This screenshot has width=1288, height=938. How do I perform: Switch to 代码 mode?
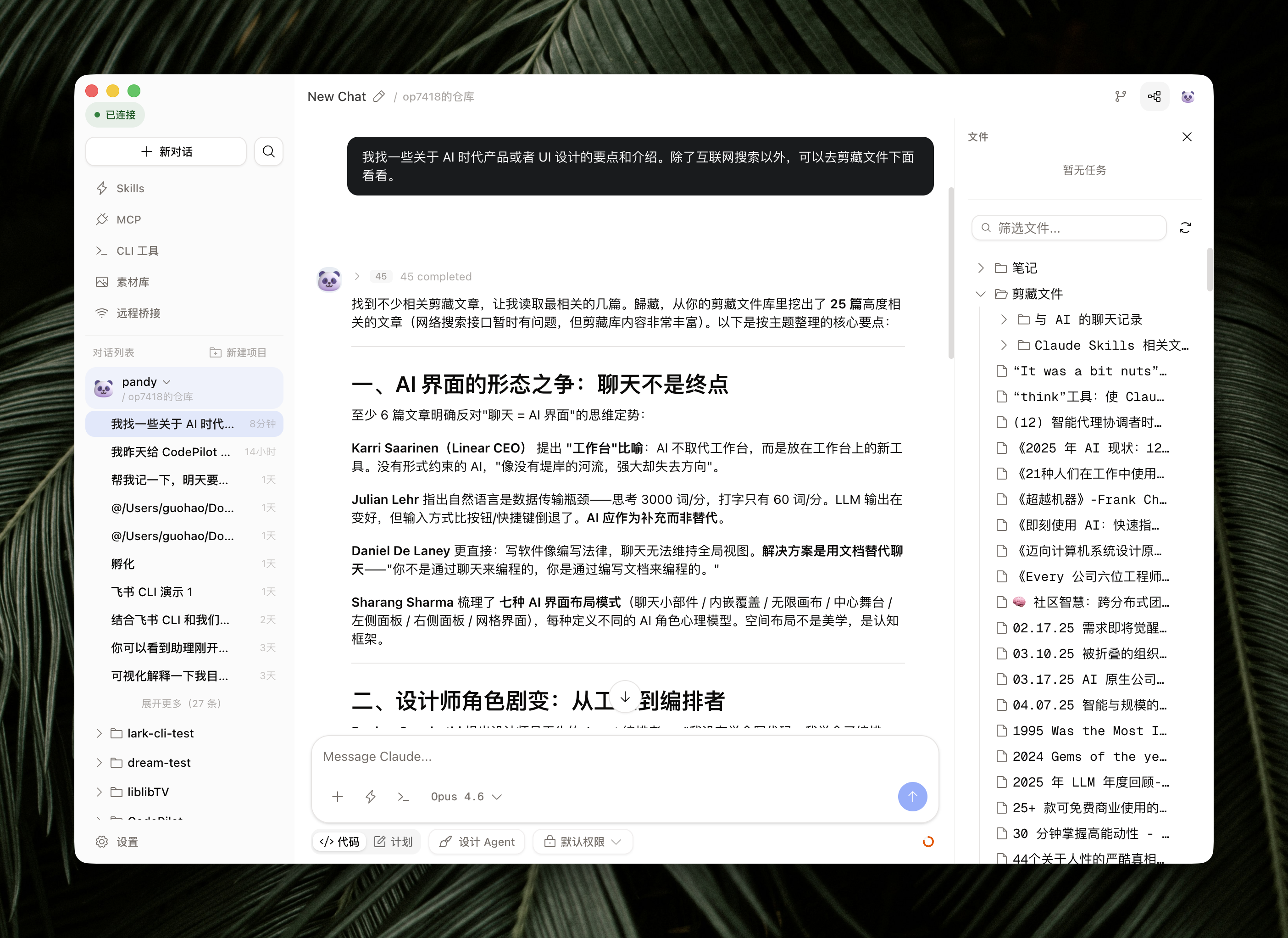339,842
